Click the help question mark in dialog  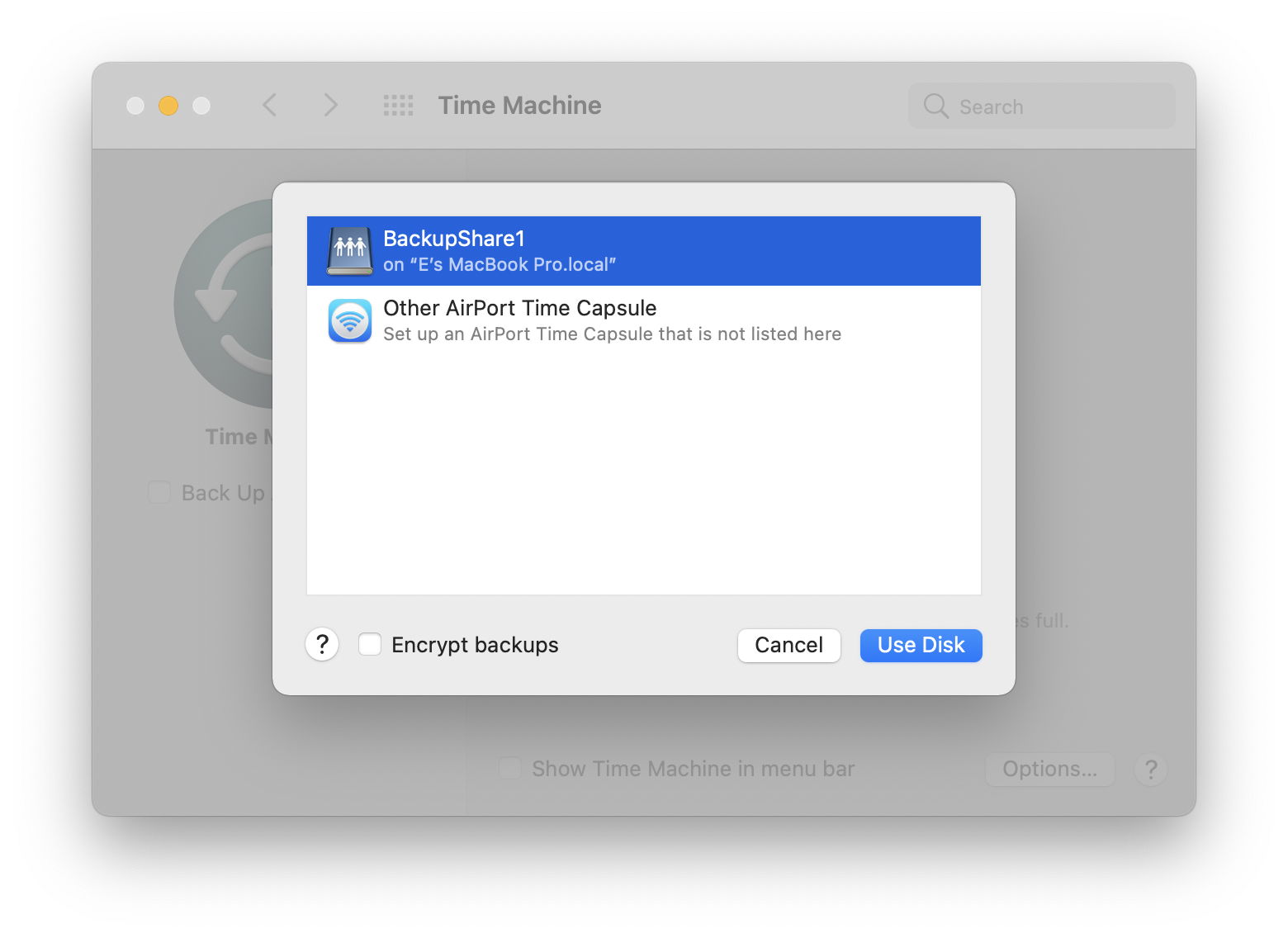(322, 644)
